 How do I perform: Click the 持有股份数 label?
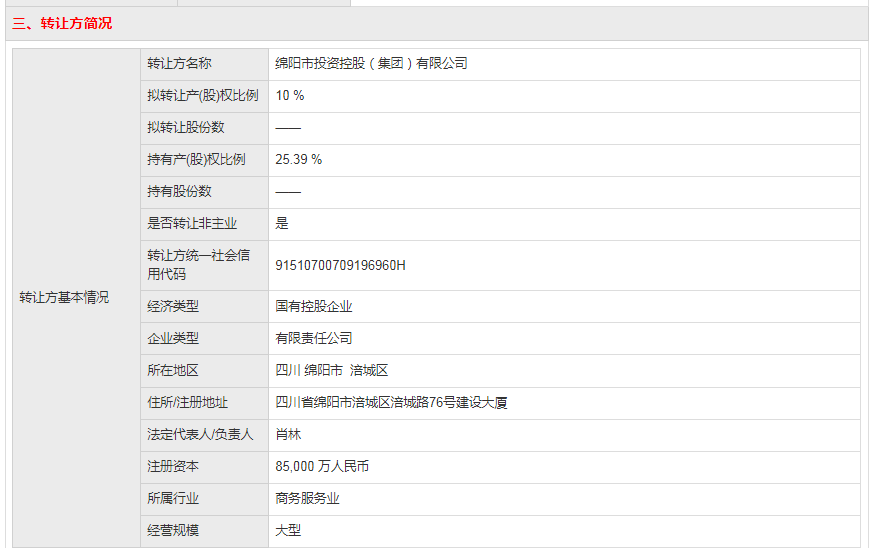pos(179,192)
